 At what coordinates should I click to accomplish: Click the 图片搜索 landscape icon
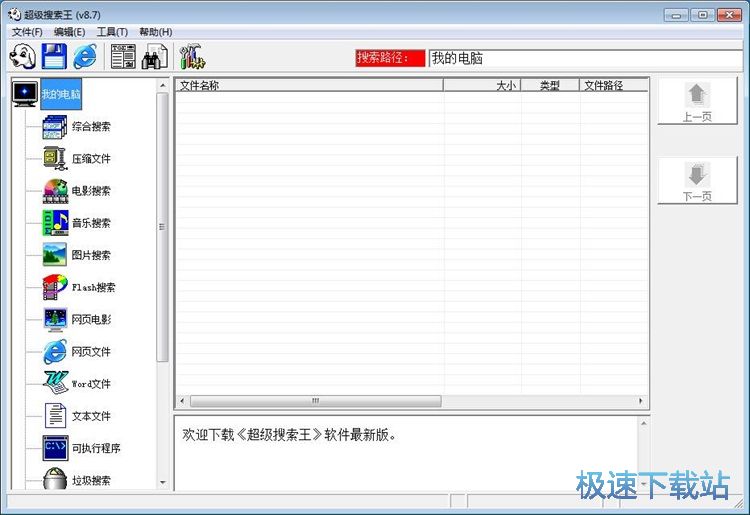click(55, 255)
